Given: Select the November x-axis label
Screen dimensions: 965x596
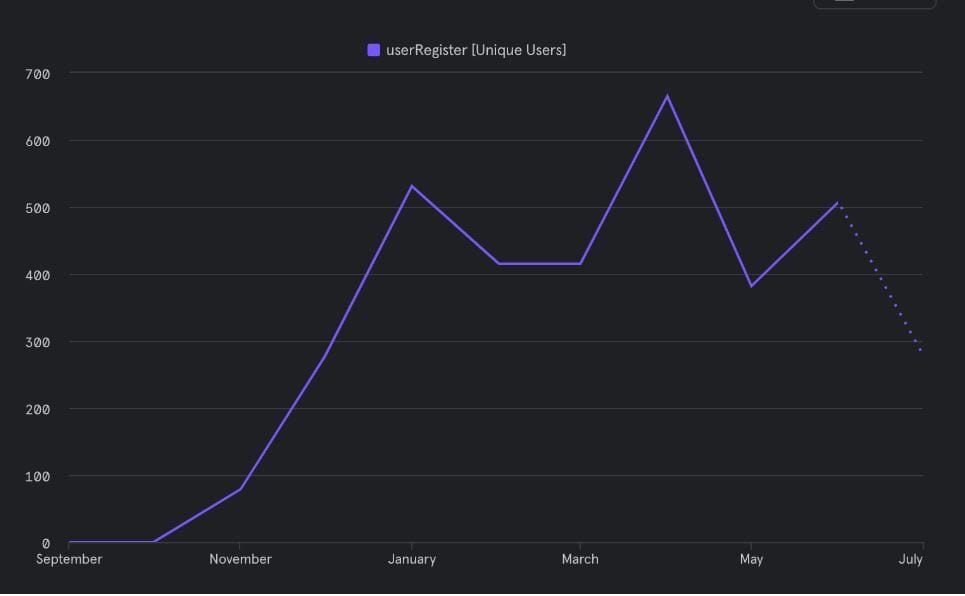Looking at the screenshot, I should pyautogui.click(x=240, y=559).
